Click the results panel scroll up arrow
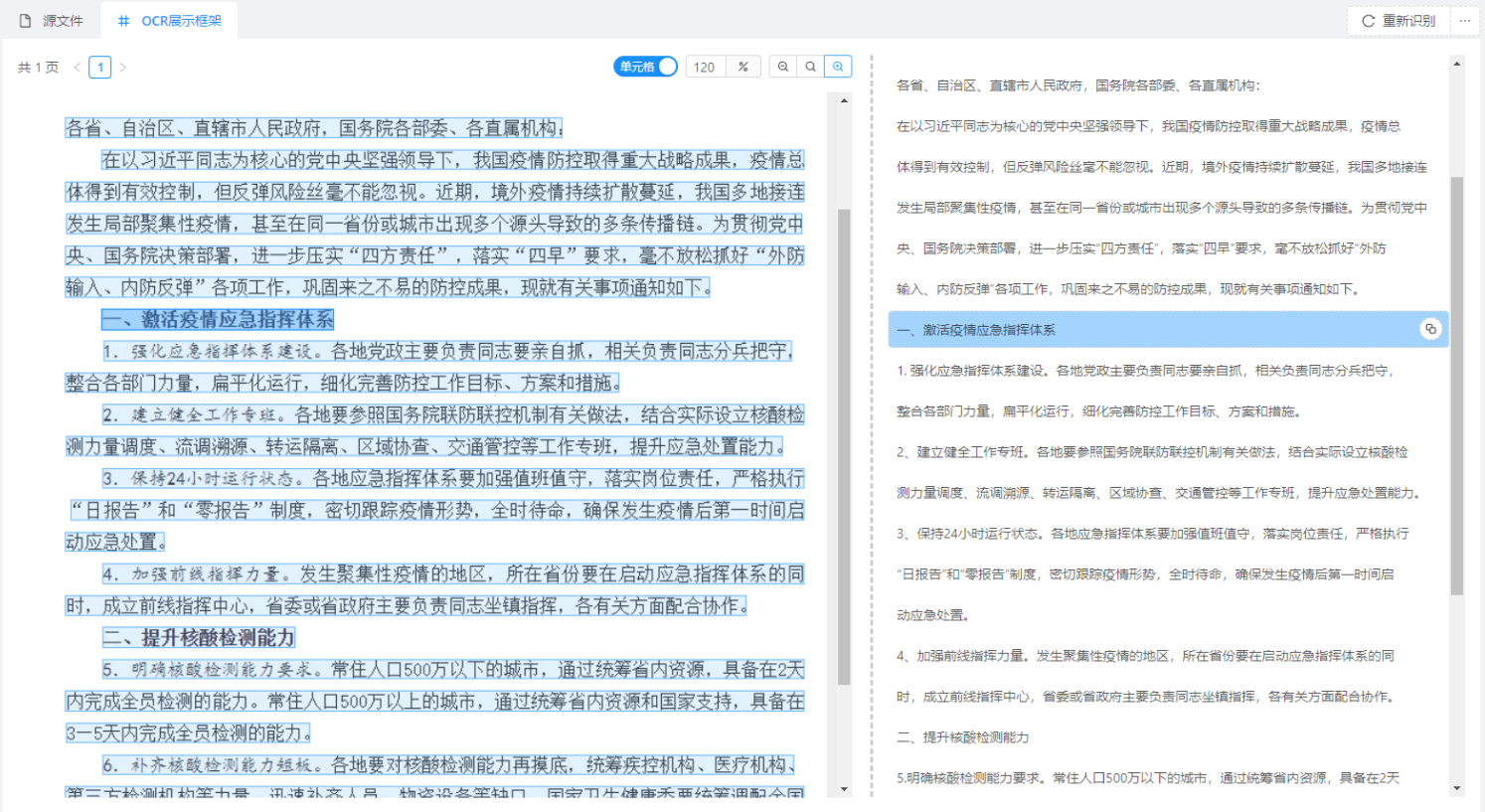The image size is (1485, 812). tap(1457, 64)
